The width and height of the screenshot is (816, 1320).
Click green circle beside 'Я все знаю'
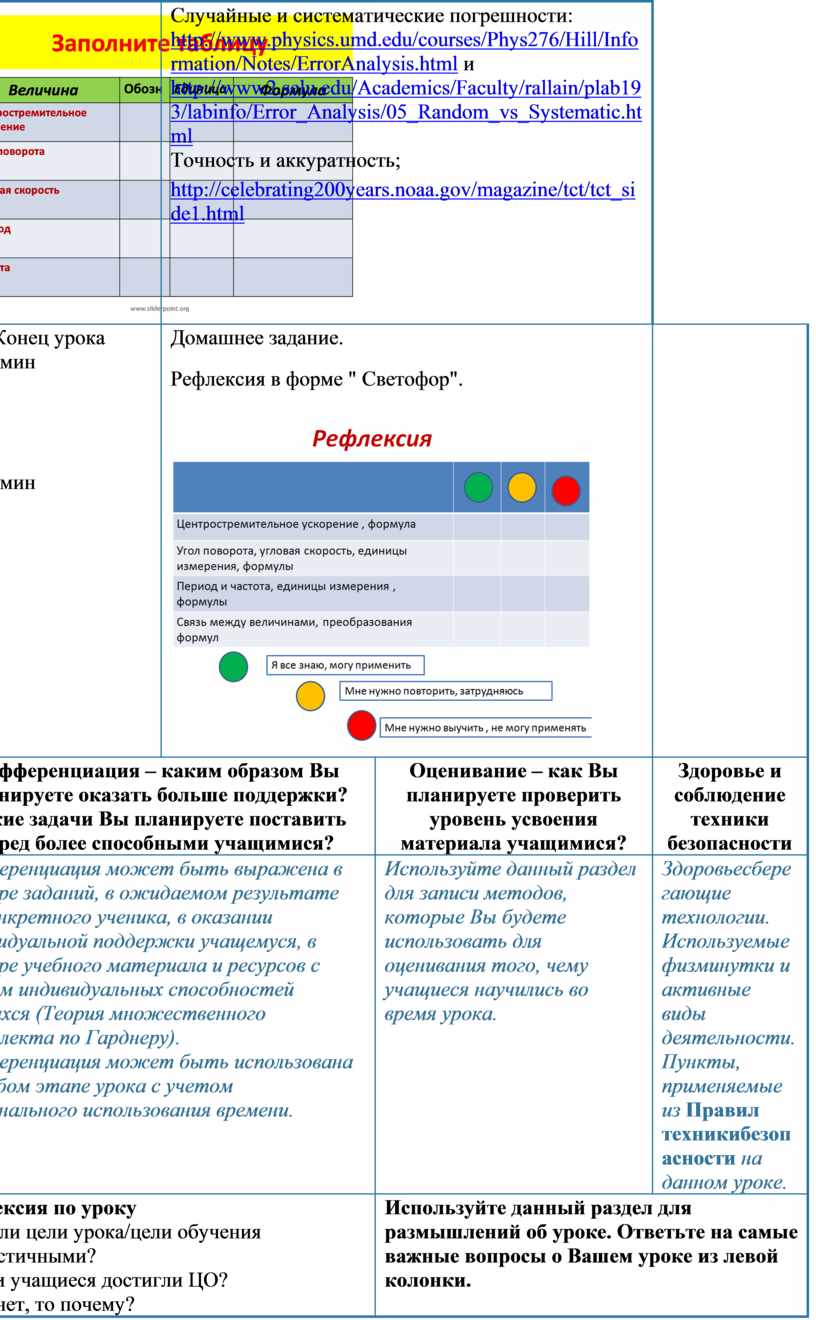coord(233,666)
